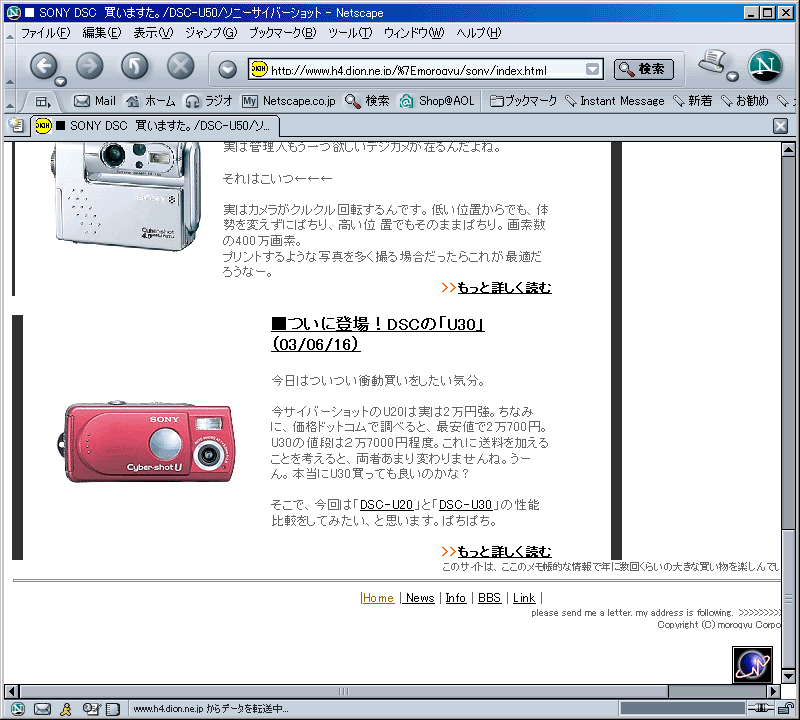The image size is (800, 720).
Task: Click the page-loading progress bar in the status bar
Action: coord(682,708)
